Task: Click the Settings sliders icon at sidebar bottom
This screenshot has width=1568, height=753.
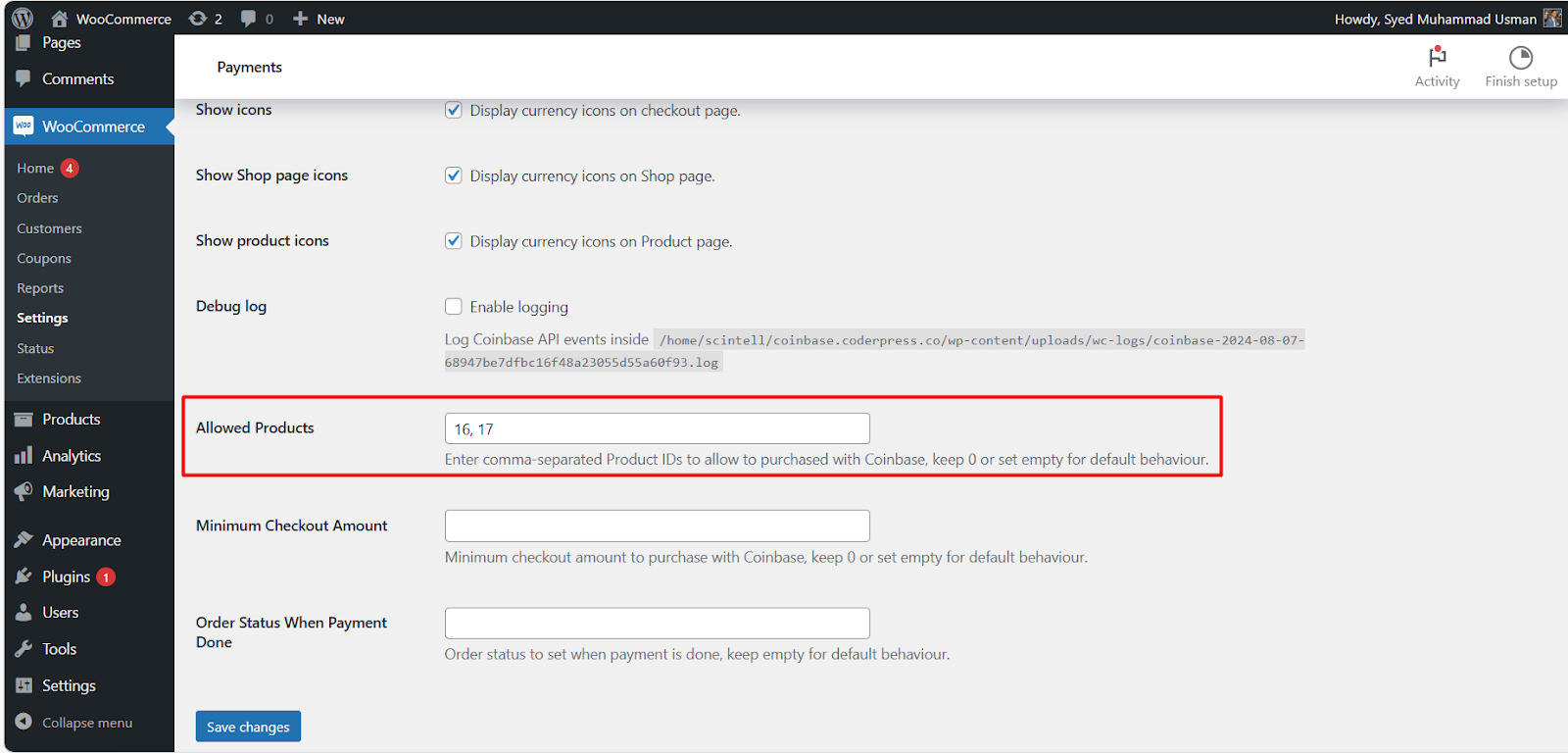Action: click(24, 685)
